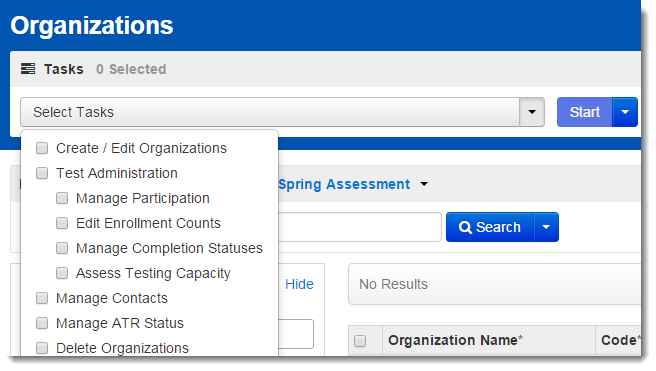Click the search text input field

click(x=360, y=227)
